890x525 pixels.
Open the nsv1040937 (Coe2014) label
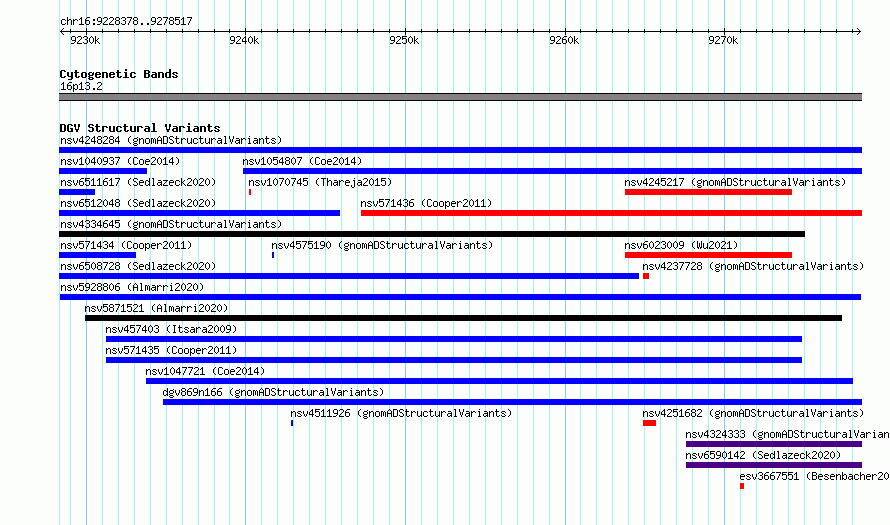120,161
